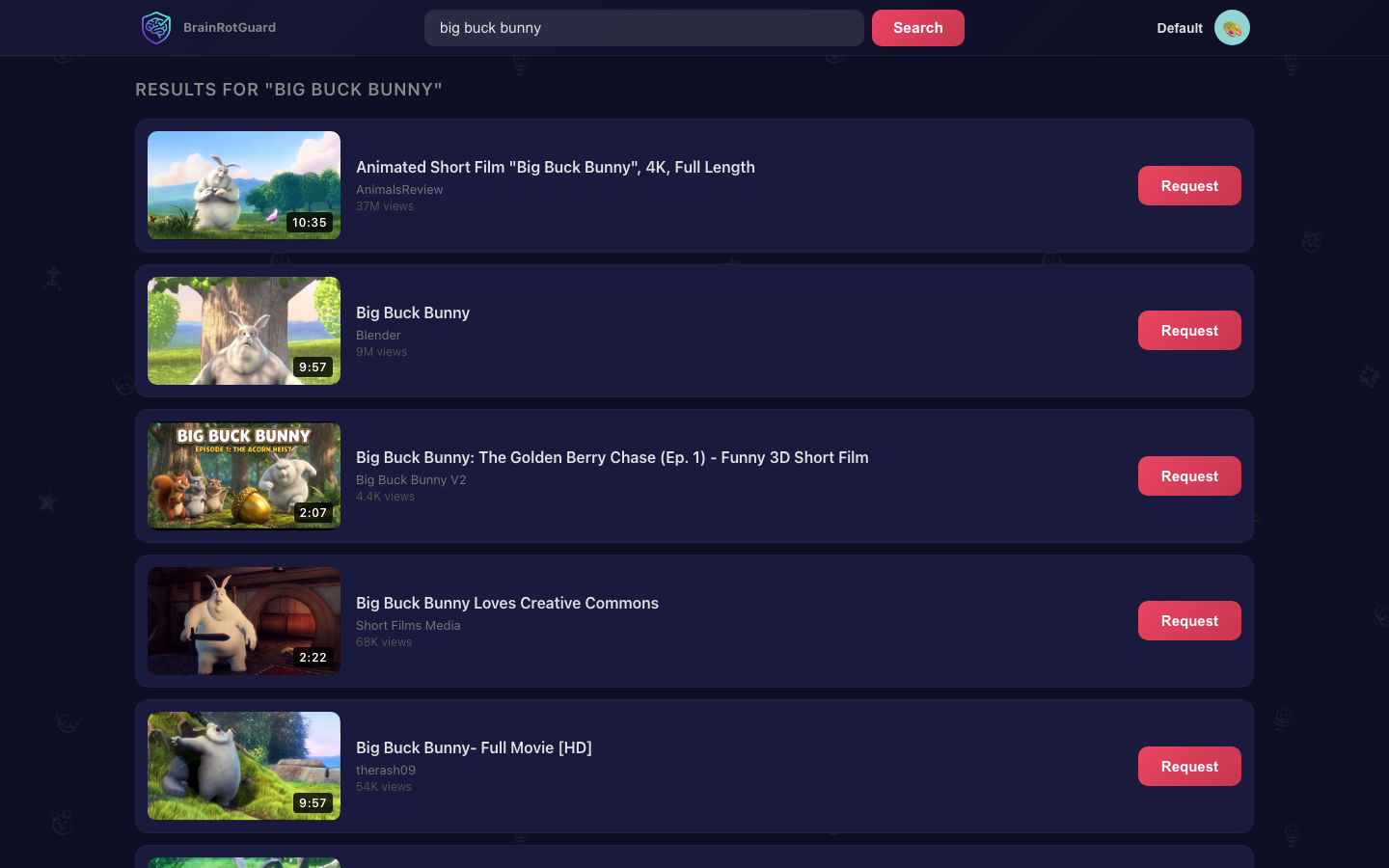The height and width of the screenshot is (868, 1389).
Task: Click the title Big Buck Bunny by Blender
Action: pyautogui.click(x=413, y=312)
